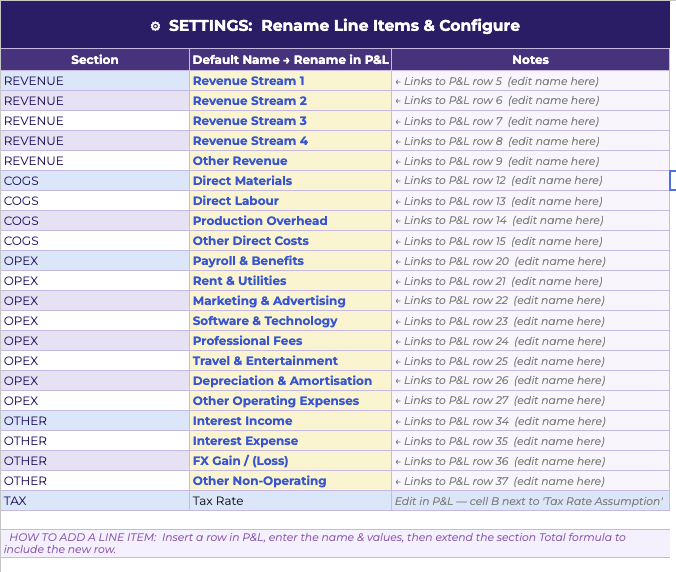Click the note 'Links to P&L row 36'

tap(530, 461)
